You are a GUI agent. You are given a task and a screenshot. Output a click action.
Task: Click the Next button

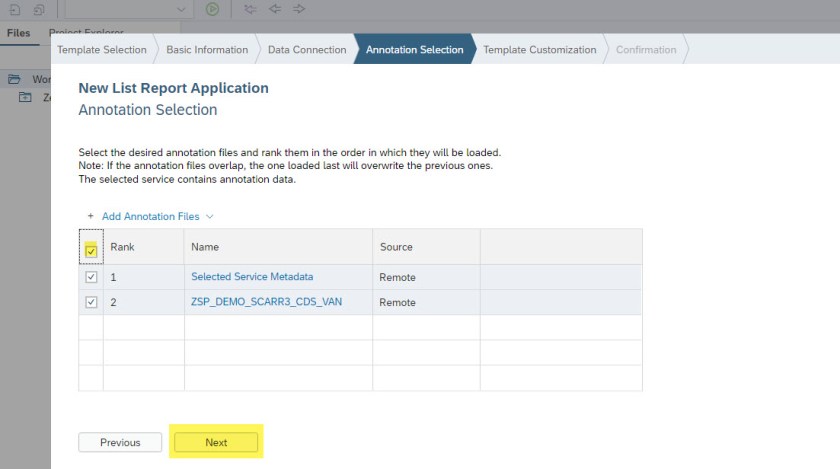pos(216,442)
